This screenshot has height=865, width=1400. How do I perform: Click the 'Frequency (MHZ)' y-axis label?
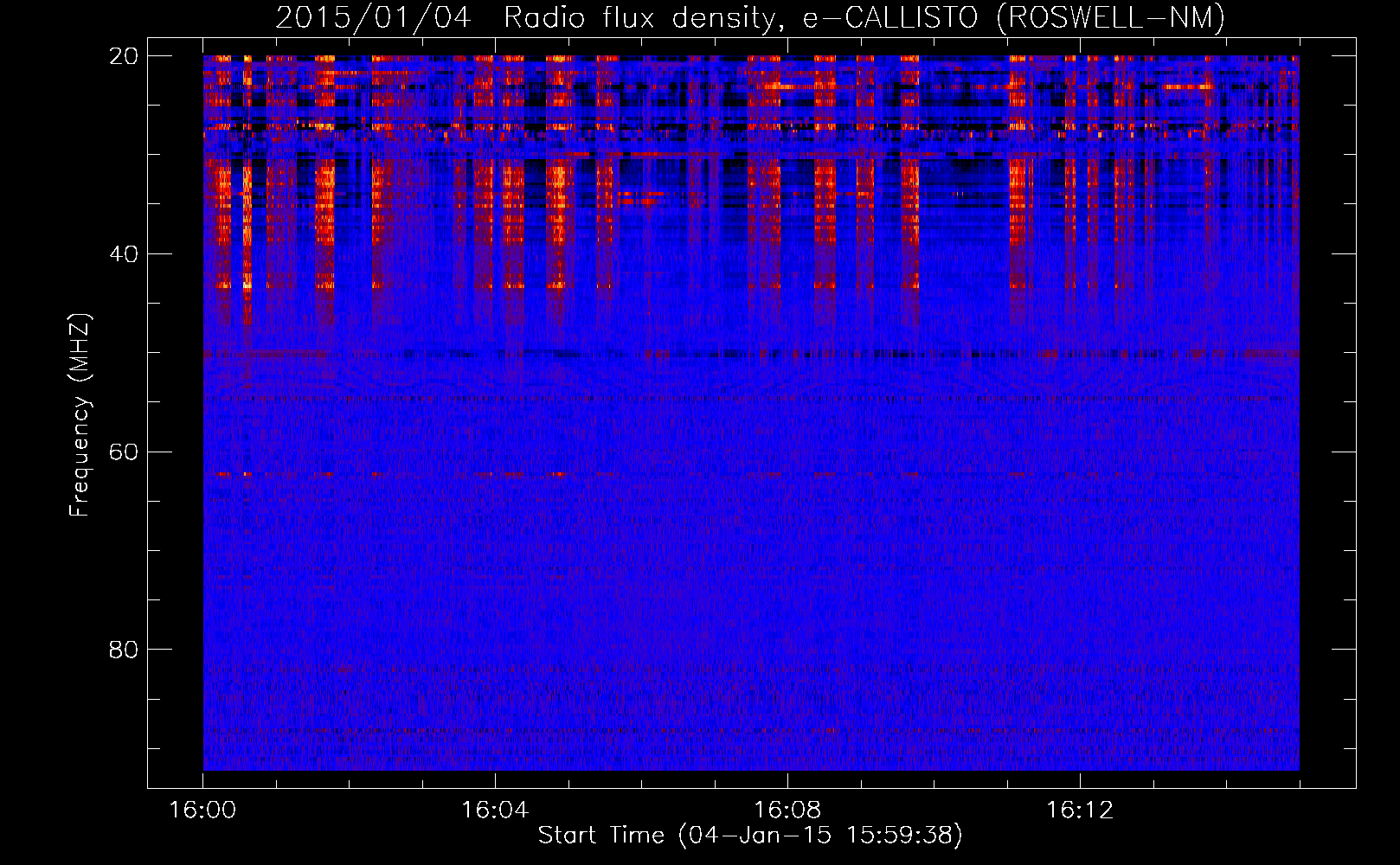[80, 415]
